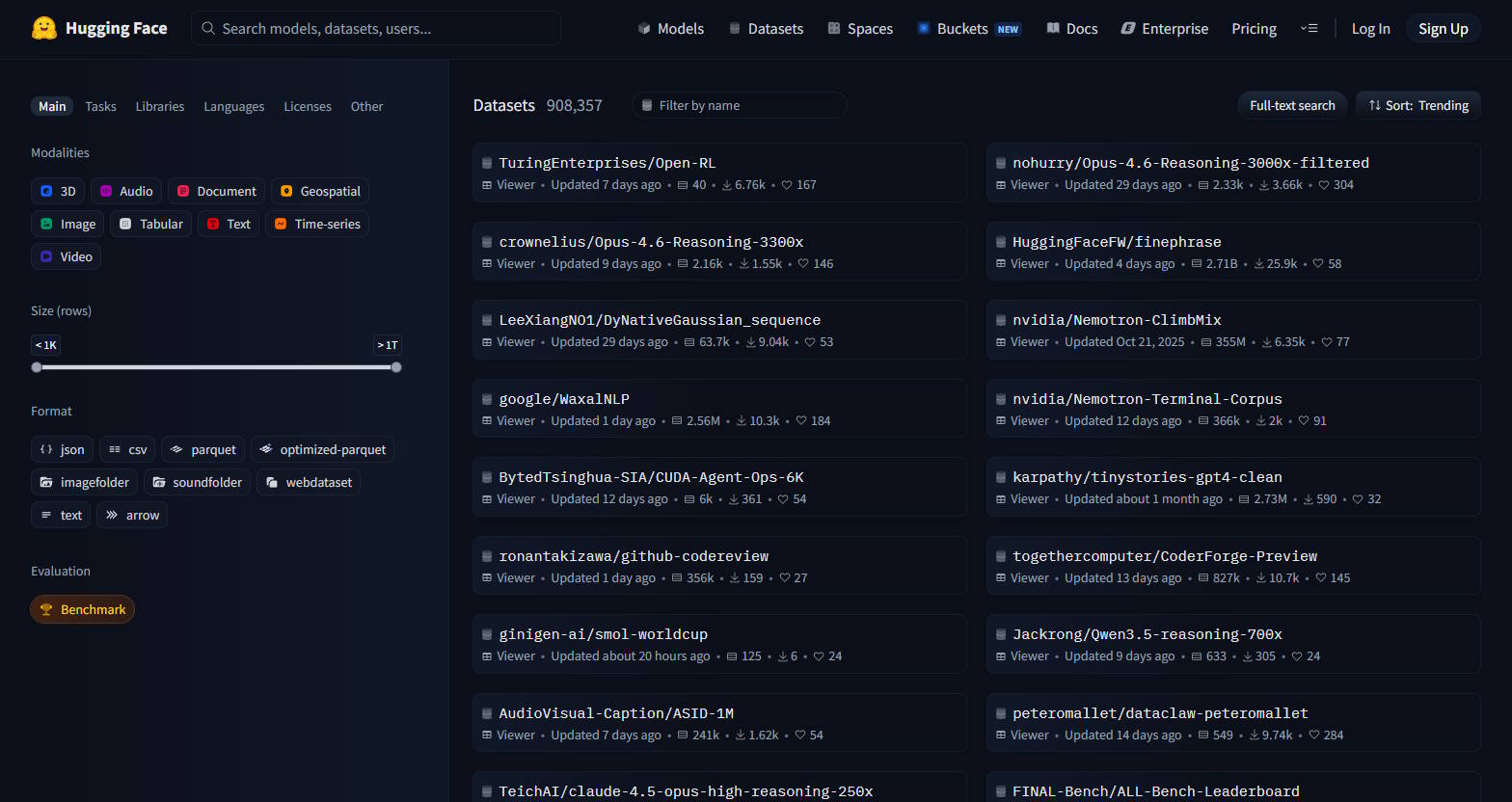1512x802 pixels.
Task: Toggle the text format filter
Action: pos(61,515)
